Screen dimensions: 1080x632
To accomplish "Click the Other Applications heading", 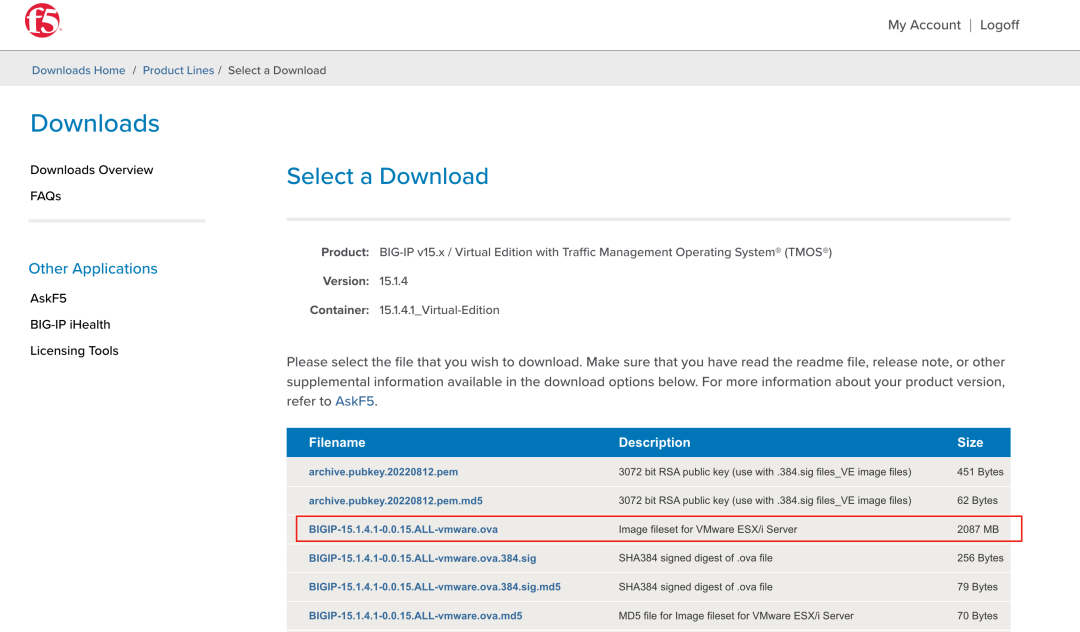I will (93, 268).
